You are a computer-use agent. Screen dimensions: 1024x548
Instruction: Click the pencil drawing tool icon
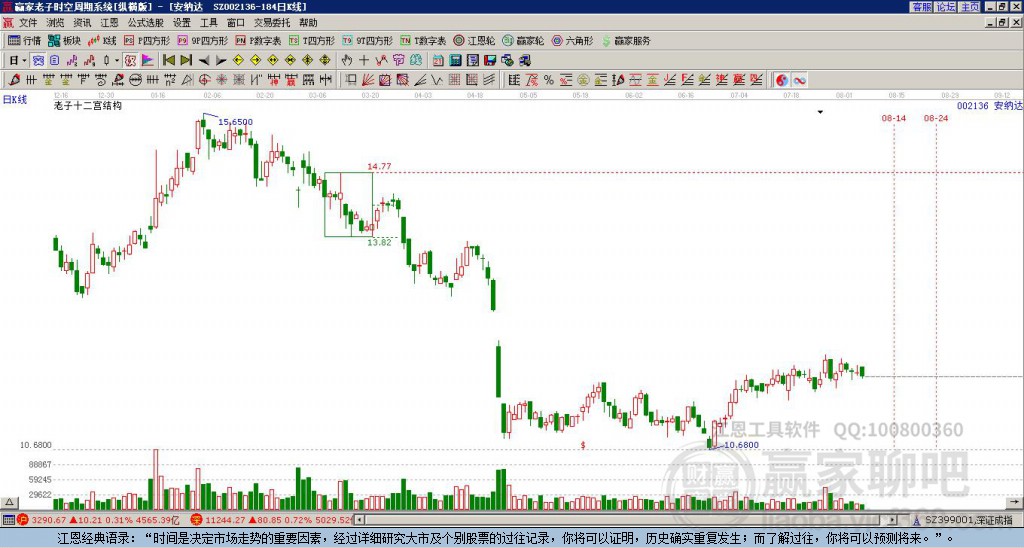point(14,80)
